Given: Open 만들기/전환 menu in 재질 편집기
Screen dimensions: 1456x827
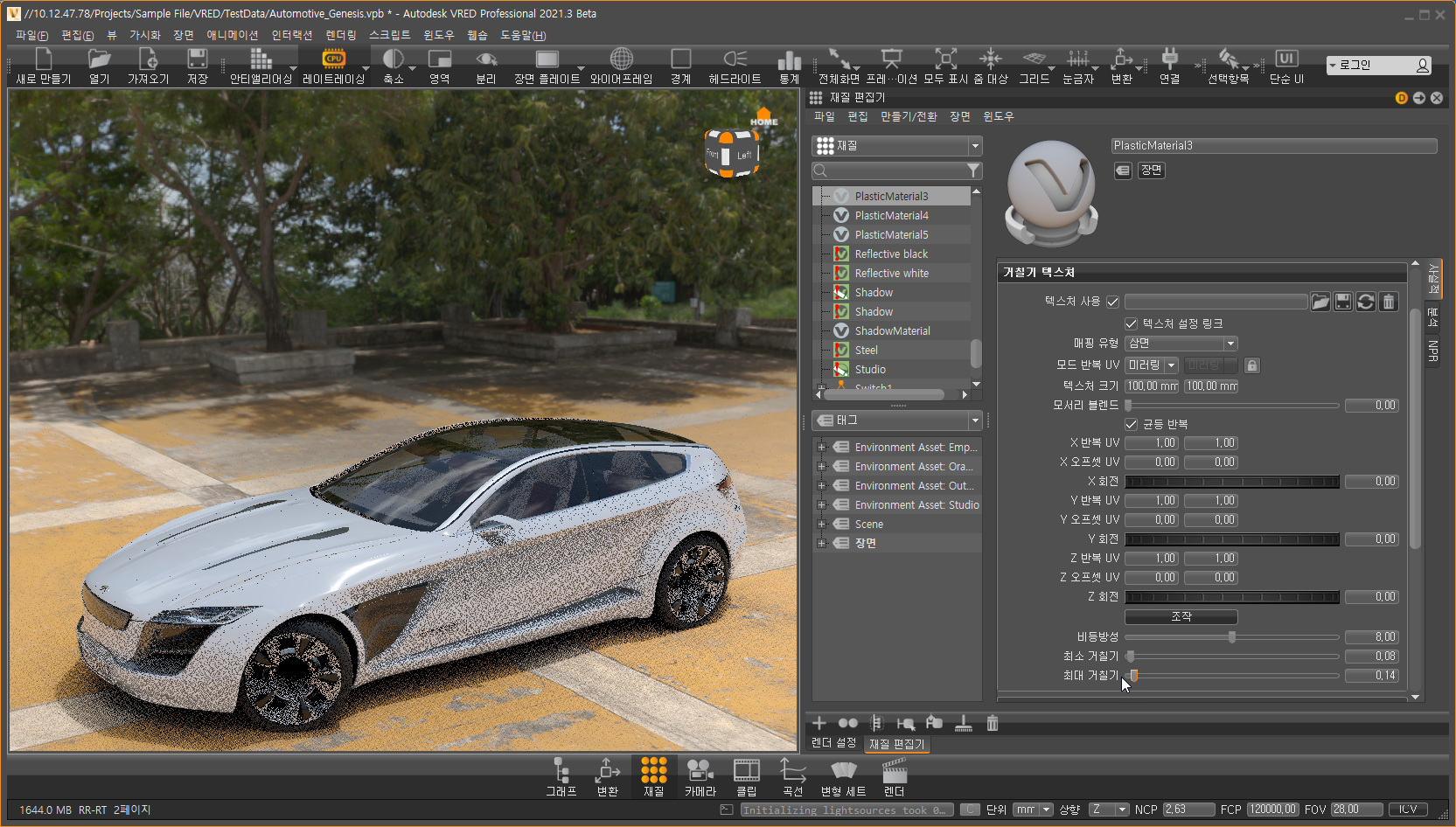Looking at the screenshot, I should pyautogui.click(x=909, y=116).
